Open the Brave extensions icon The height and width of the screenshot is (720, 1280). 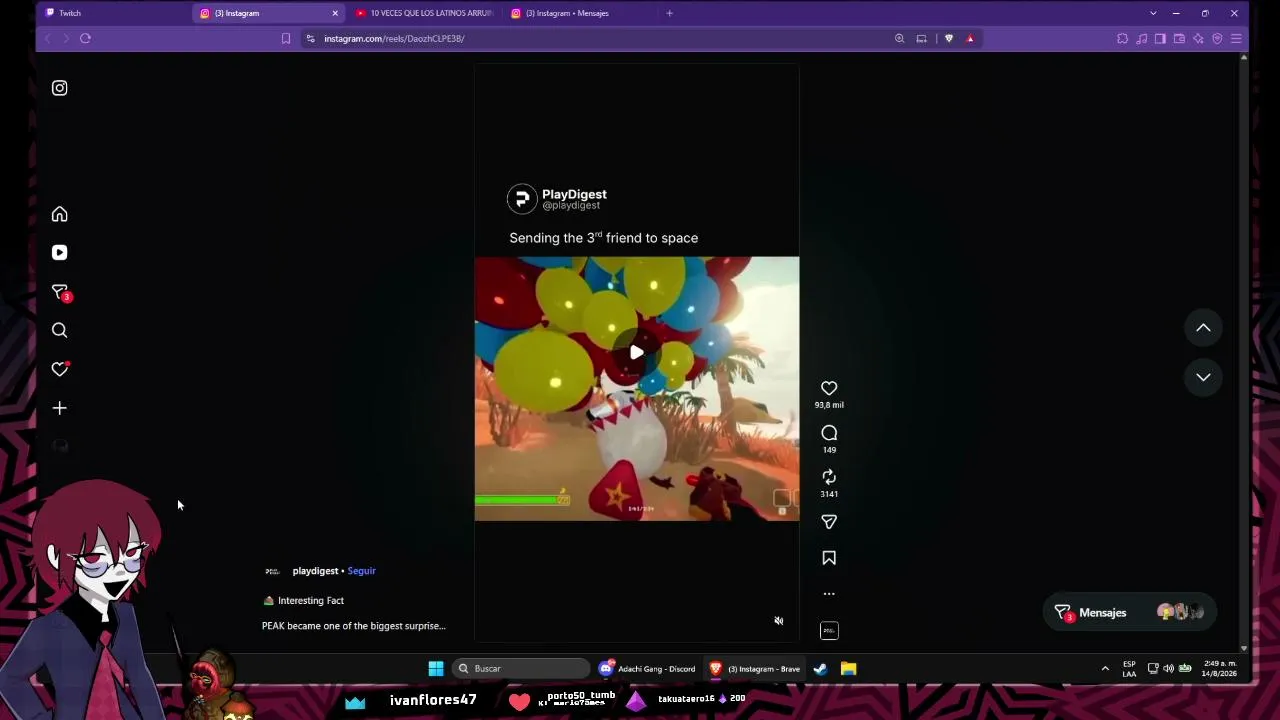(1122, 38)
